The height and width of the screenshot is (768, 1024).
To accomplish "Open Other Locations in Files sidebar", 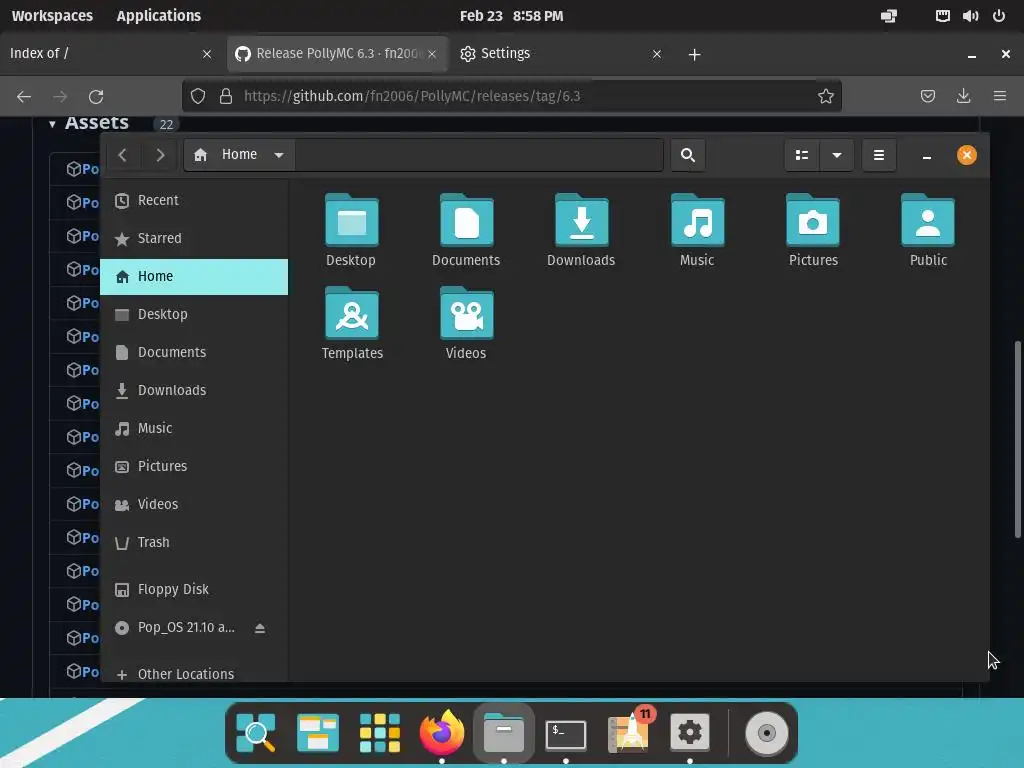I will (x=194, y=674).
